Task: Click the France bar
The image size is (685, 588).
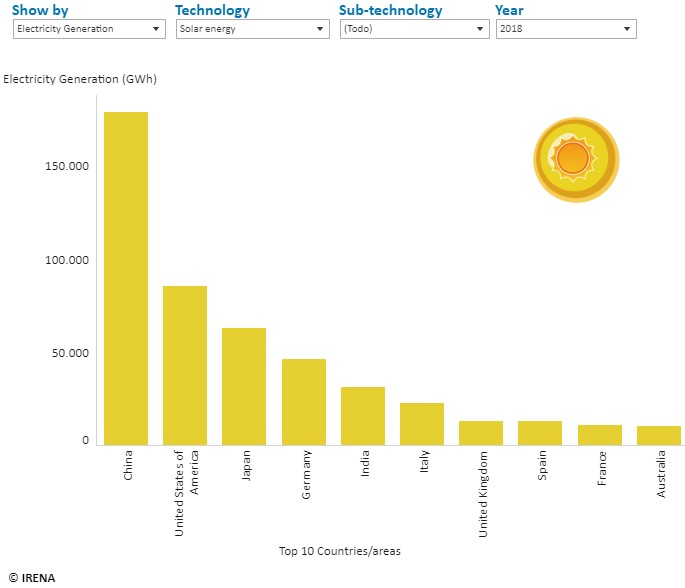Action: (x=600, y=435)
